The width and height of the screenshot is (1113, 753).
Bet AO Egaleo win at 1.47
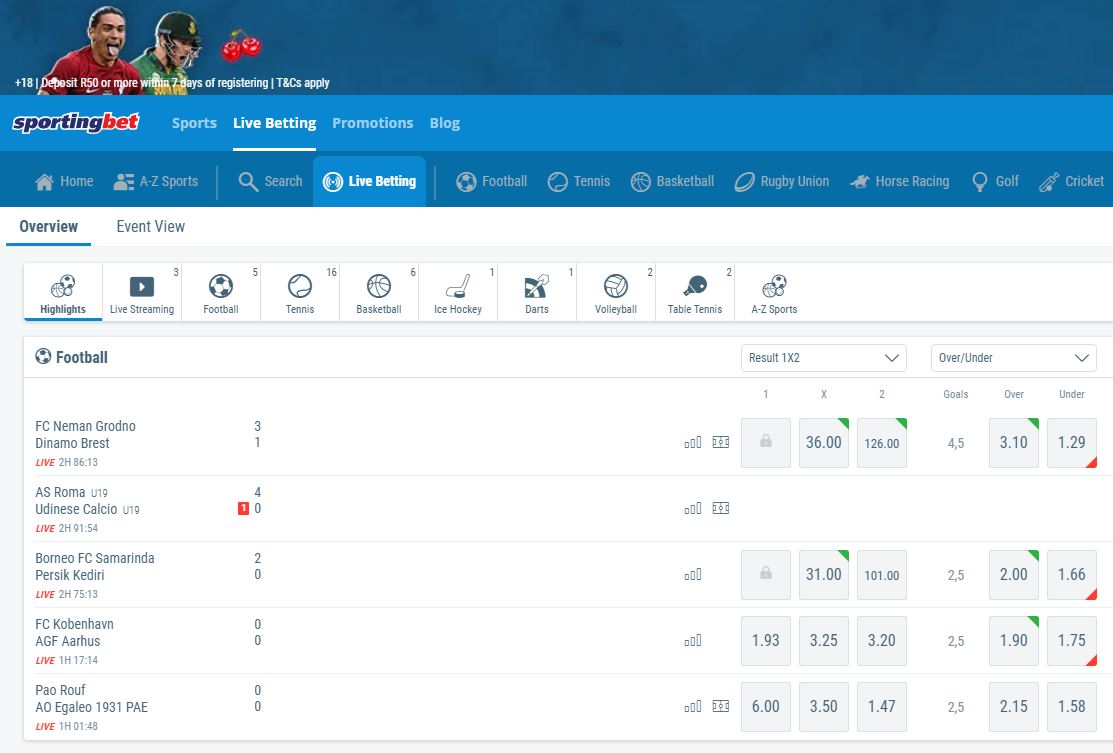tap(882, 707)
